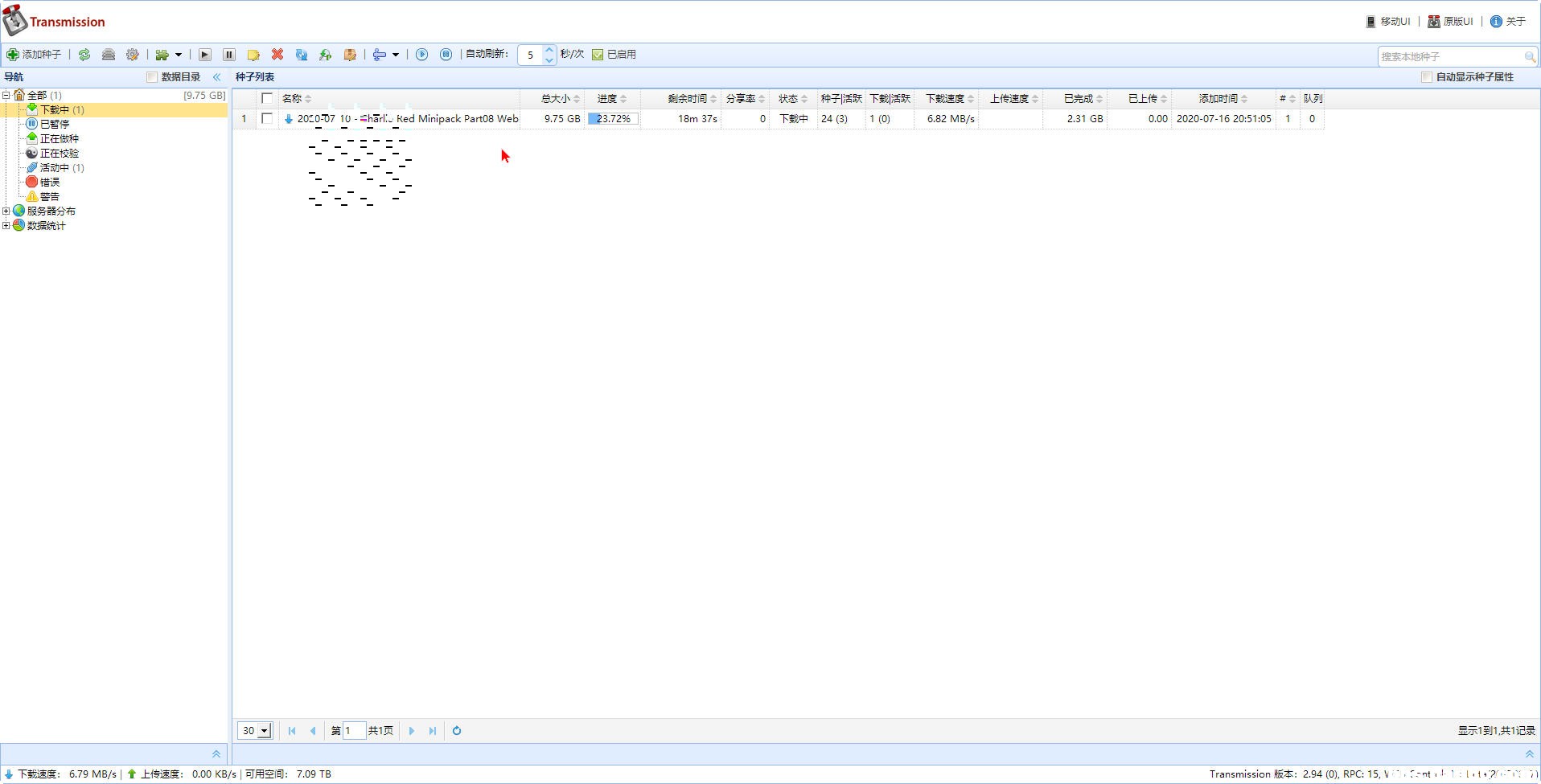Expand the 服务器分布 tree node

[x=6, y=211]
